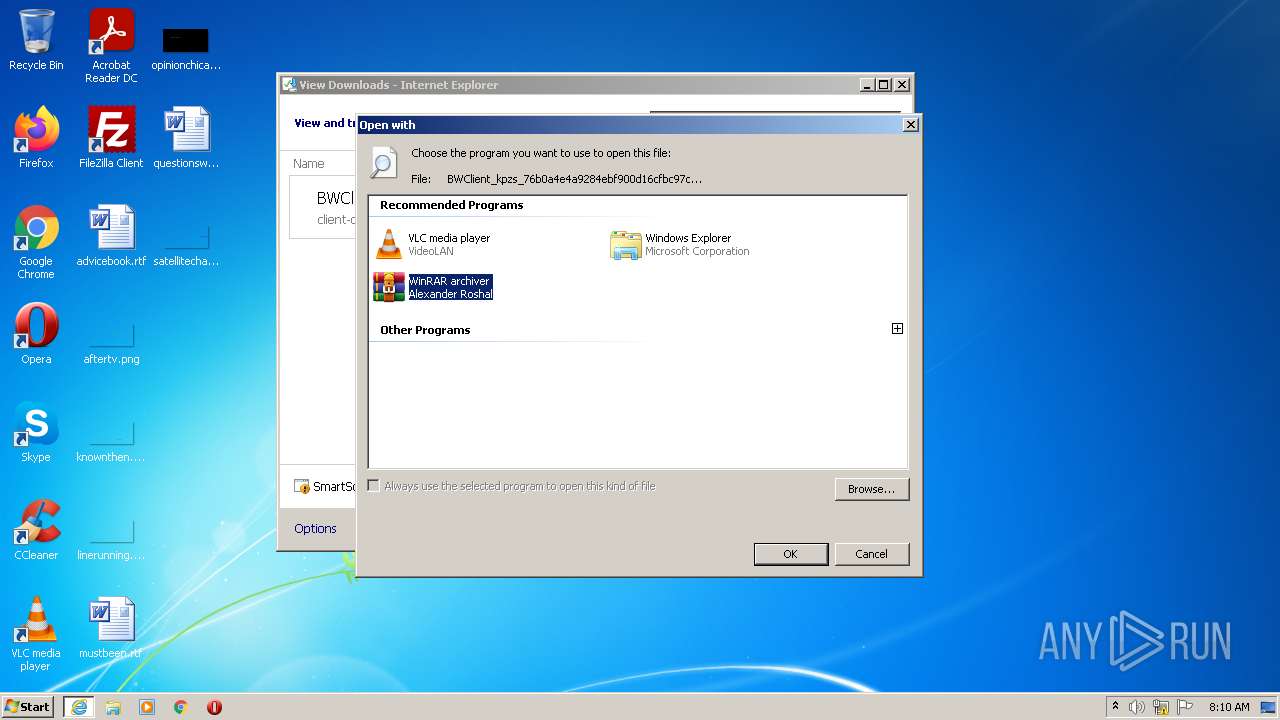Select knownthen... desktop file
The width and height of the screenshot is (1280, 720).
click(x=111, y=439)
